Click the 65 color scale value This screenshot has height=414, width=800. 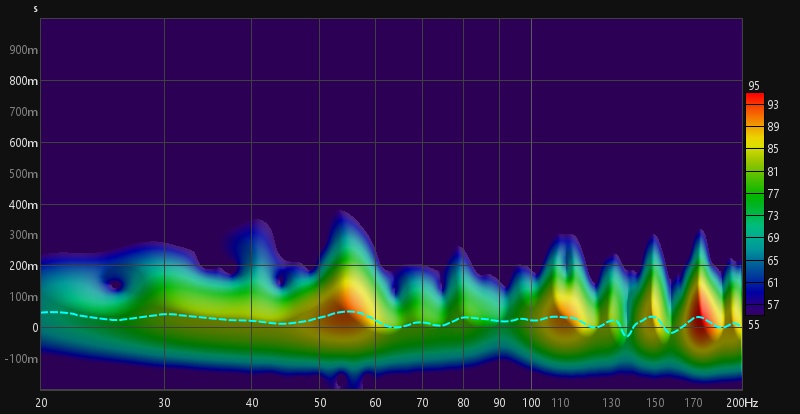[x=772, y=261]
